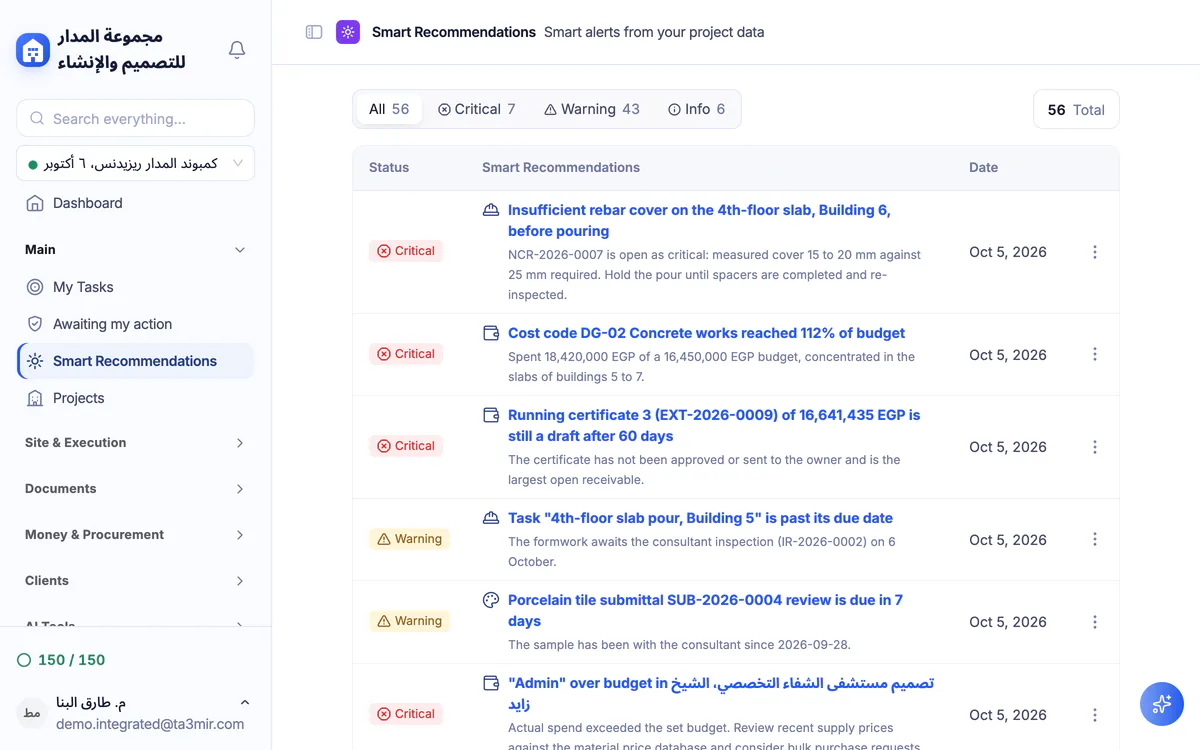This screenshot has width=1200, height=750.
Task: Open "Admin" over budget recommendation link
Action: [721, 693]
